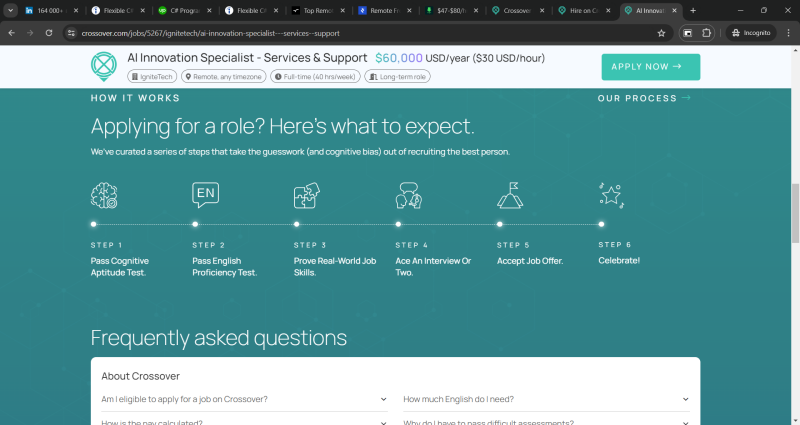
Task: Close the LinkedIn 164 000+ tab
Action: [76, 10]
